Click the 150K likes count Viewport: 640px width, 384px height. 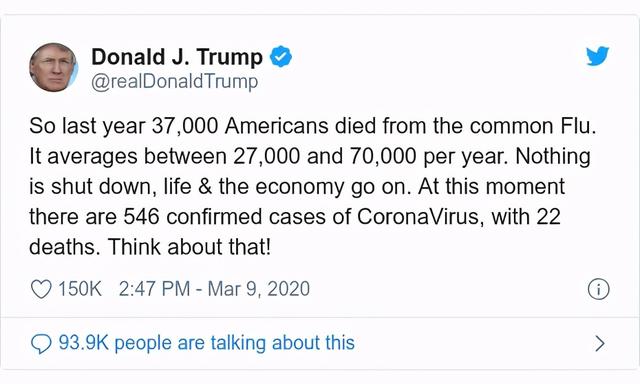80,289
